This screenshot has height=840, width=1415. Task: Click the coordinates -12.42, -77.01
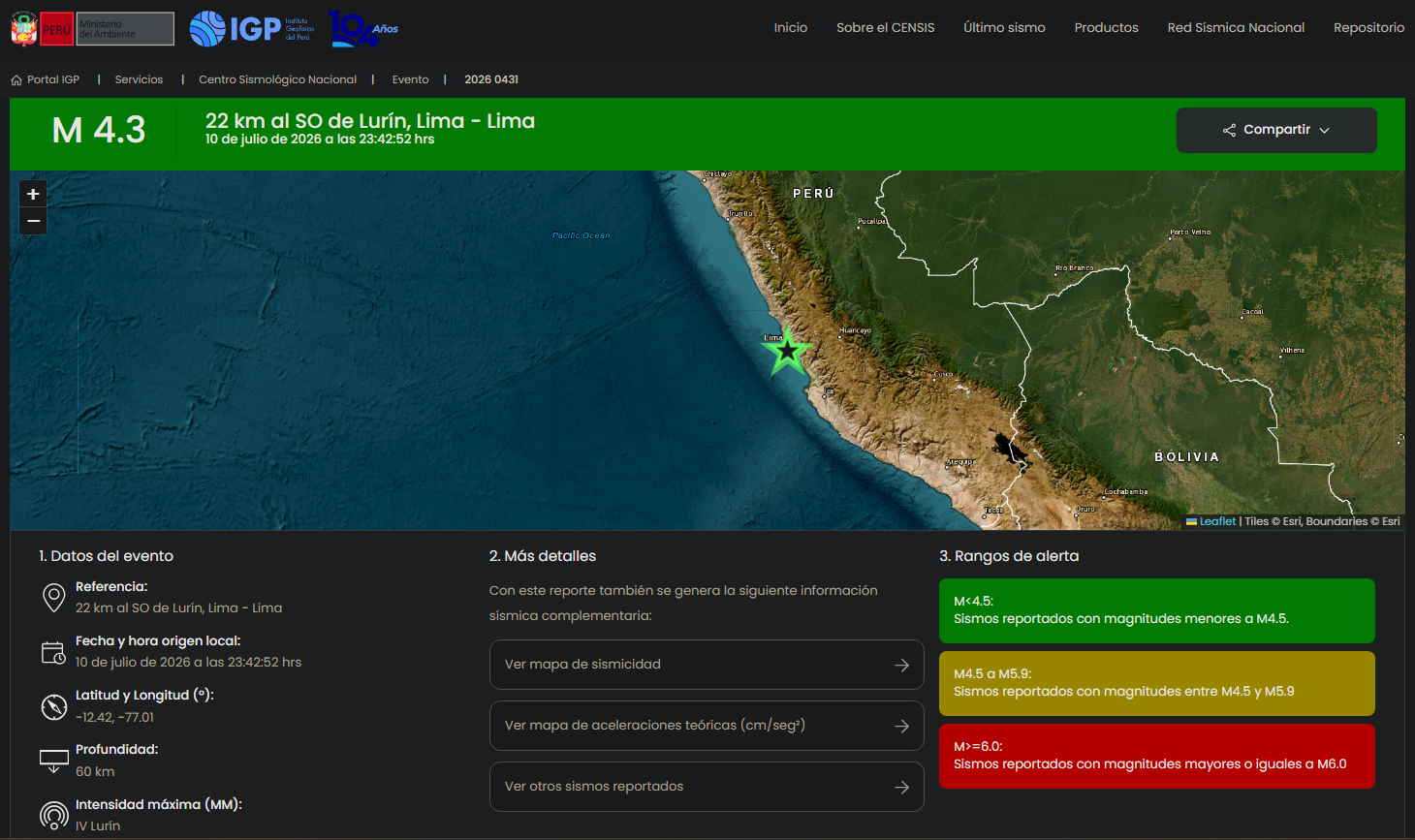(x=114, y=718)
